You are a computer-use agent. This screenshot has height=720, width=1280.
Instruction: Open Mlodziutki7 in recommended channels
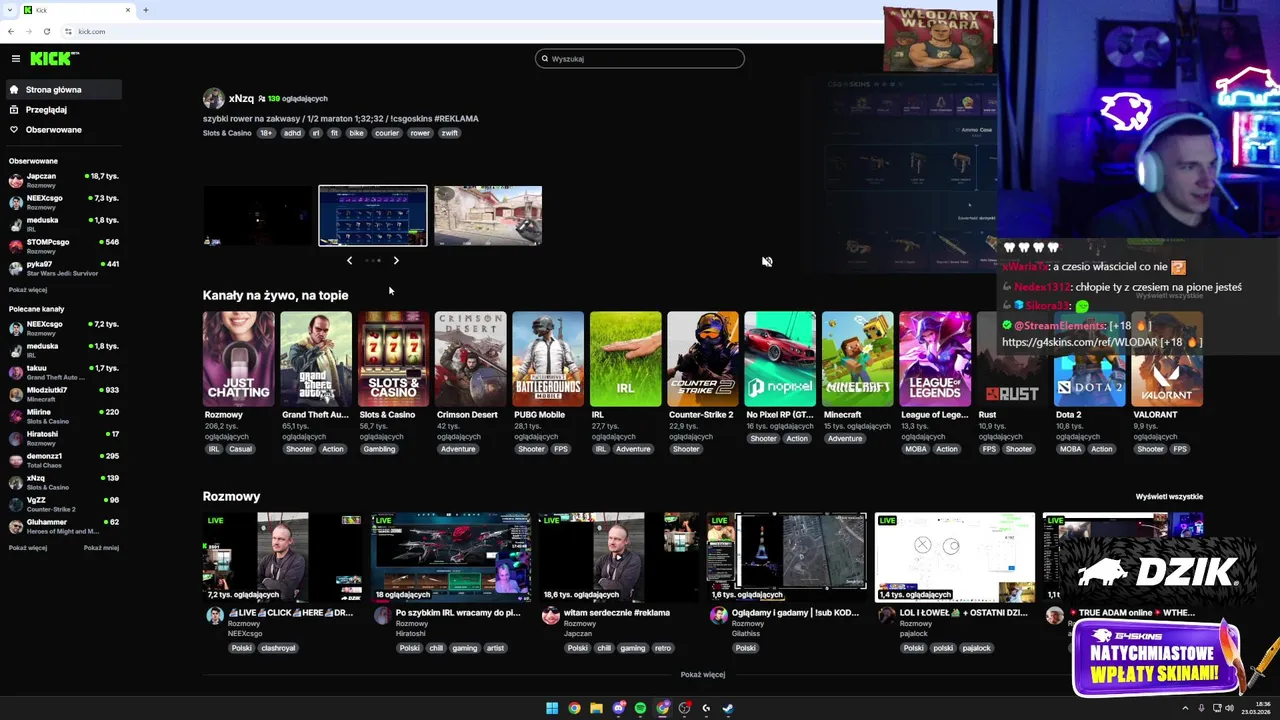[x=62, y=394]
